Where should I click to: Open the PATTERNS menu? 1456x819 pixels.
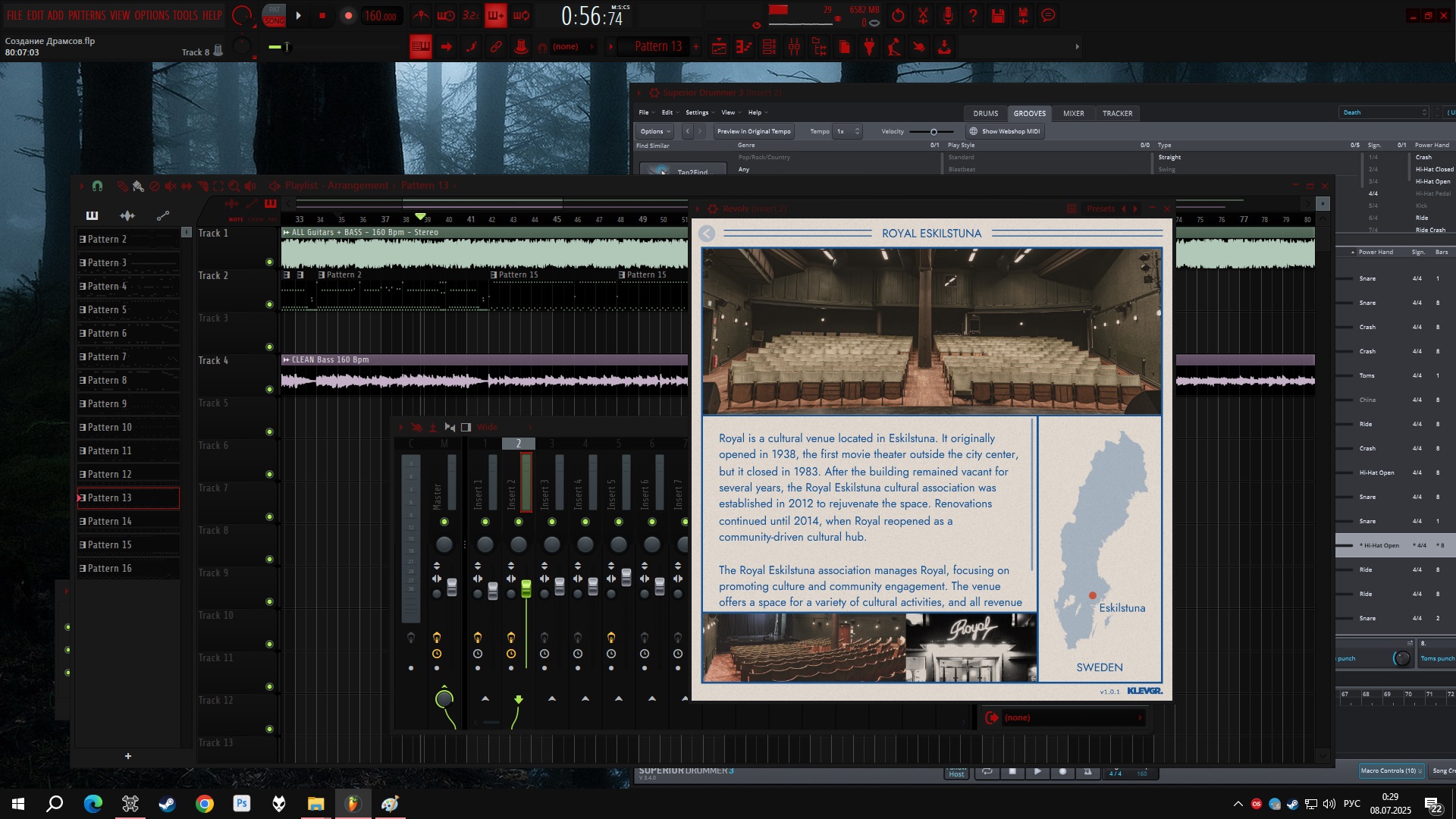point(86,15)
